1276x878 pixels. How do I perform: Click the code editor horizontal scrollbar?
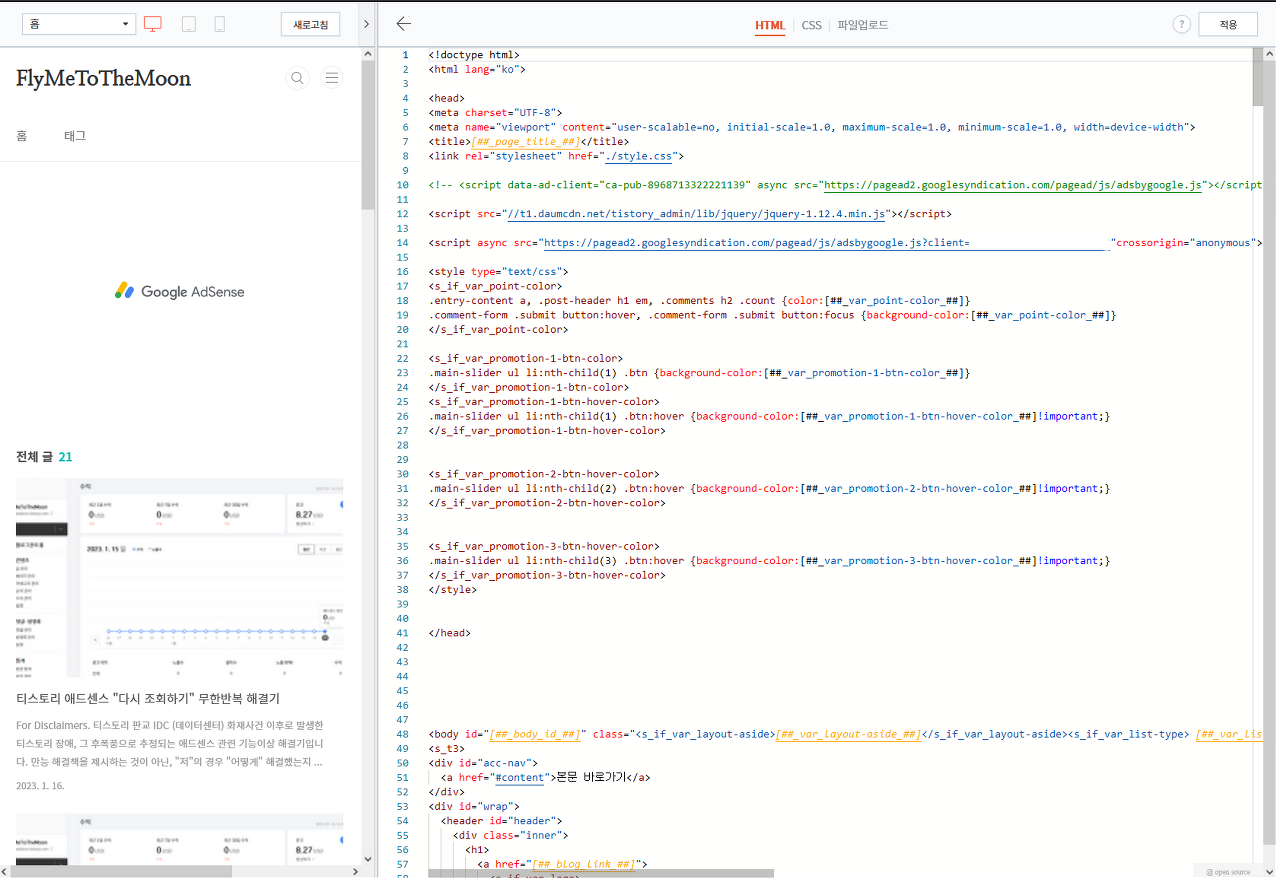pyautogui.click(x=600, y=873)
